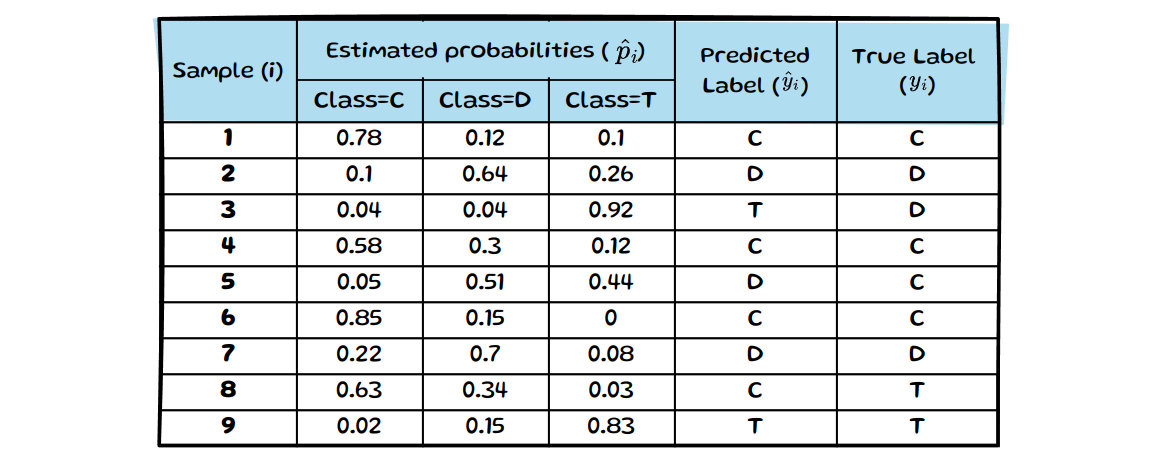The height and width of the screenshot is (467, 1151).
Task: Select sample number 4 cell
Action: (228, 246)
